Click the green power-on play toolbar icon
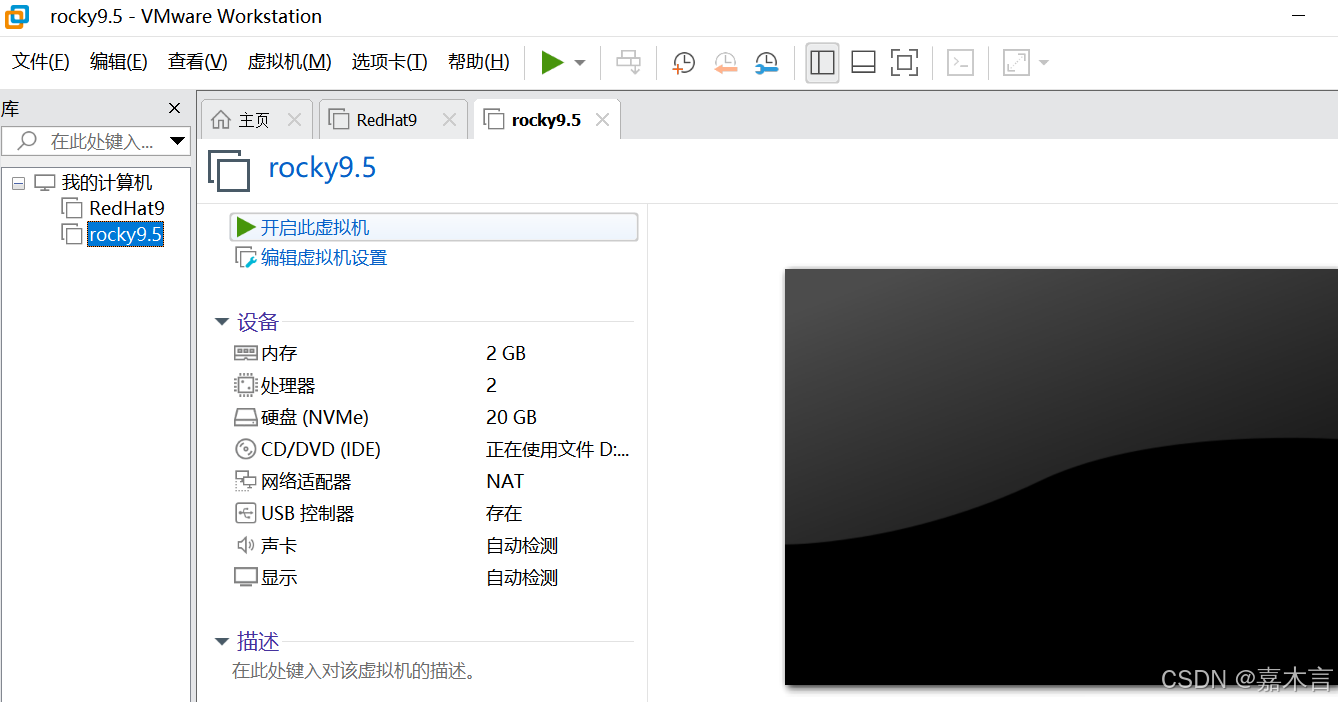Screen dimensions: 1338x702 point(552,62)
